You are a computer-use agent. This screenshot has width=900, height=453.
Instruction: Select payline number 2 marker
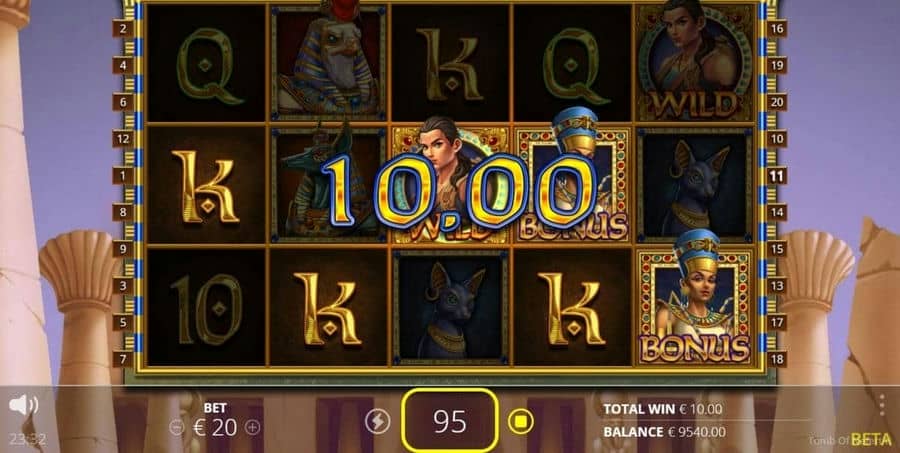click(x=123, y=29)
